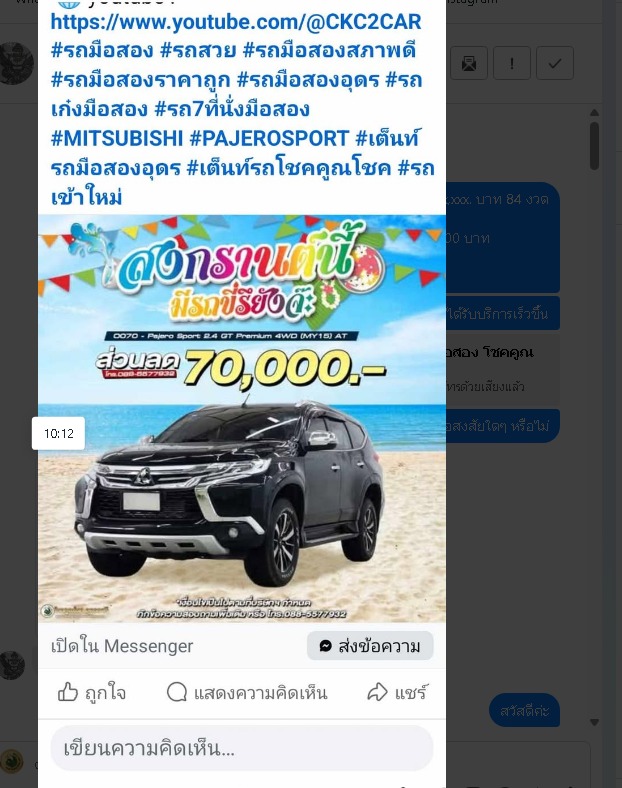The width and height of the screenshot is (622, 788).
Task: Click the scrollbar down arrow
Action: pyautogui.click(x=594, y=722)
